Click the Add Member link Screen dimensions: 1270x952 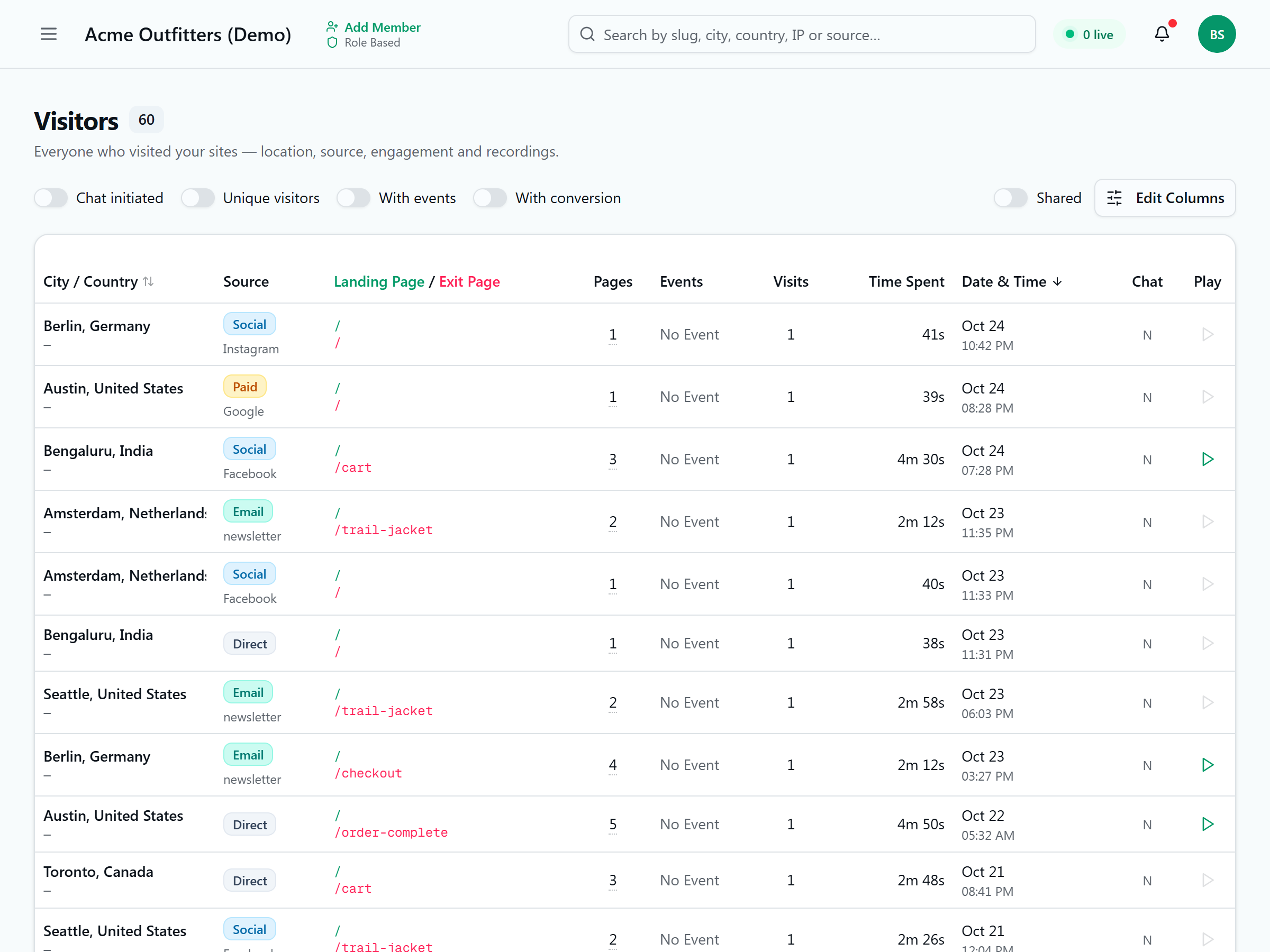point(383,27)
